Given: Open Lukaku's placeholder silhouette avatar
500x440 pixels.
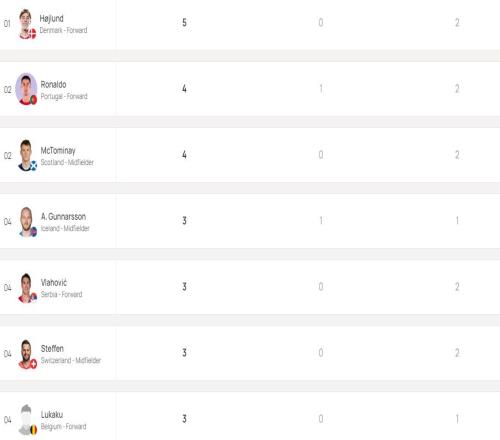Looking at the screenshot, I should 27,420.
